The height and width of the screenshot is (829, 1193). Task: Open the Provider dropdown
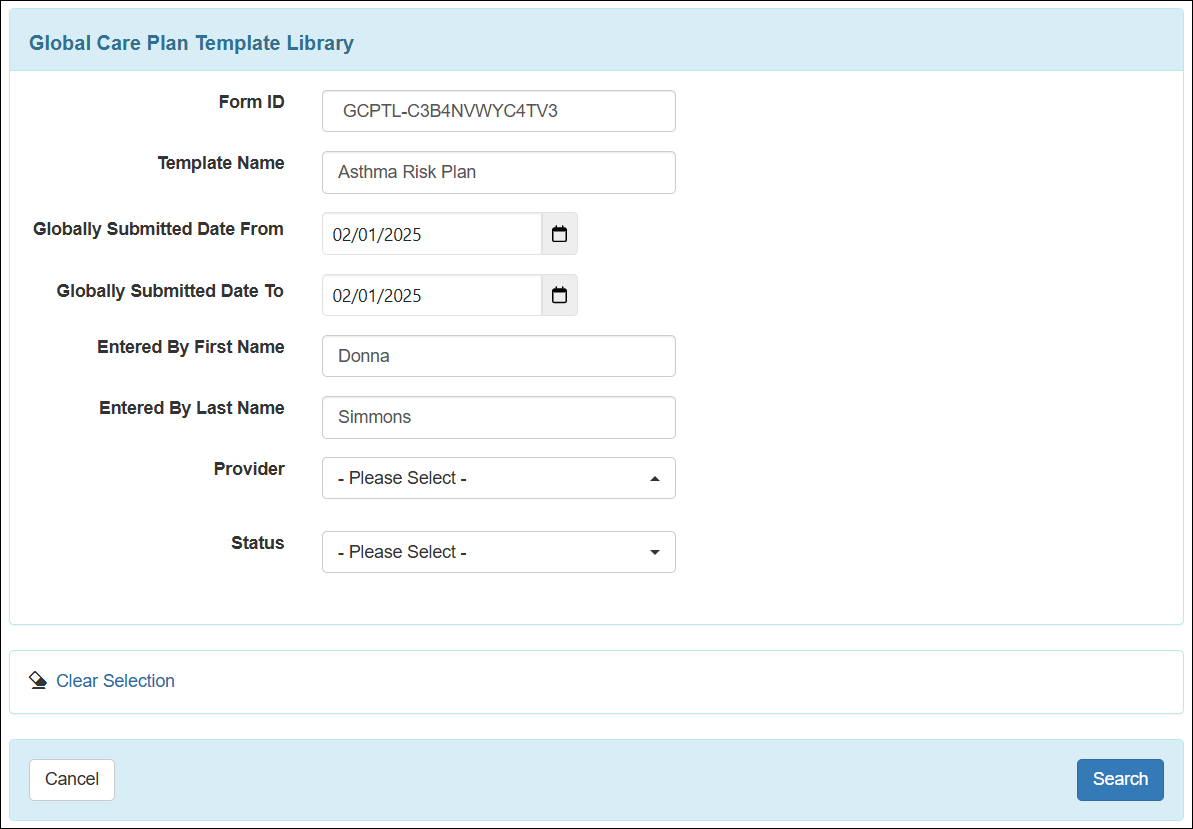498,478
